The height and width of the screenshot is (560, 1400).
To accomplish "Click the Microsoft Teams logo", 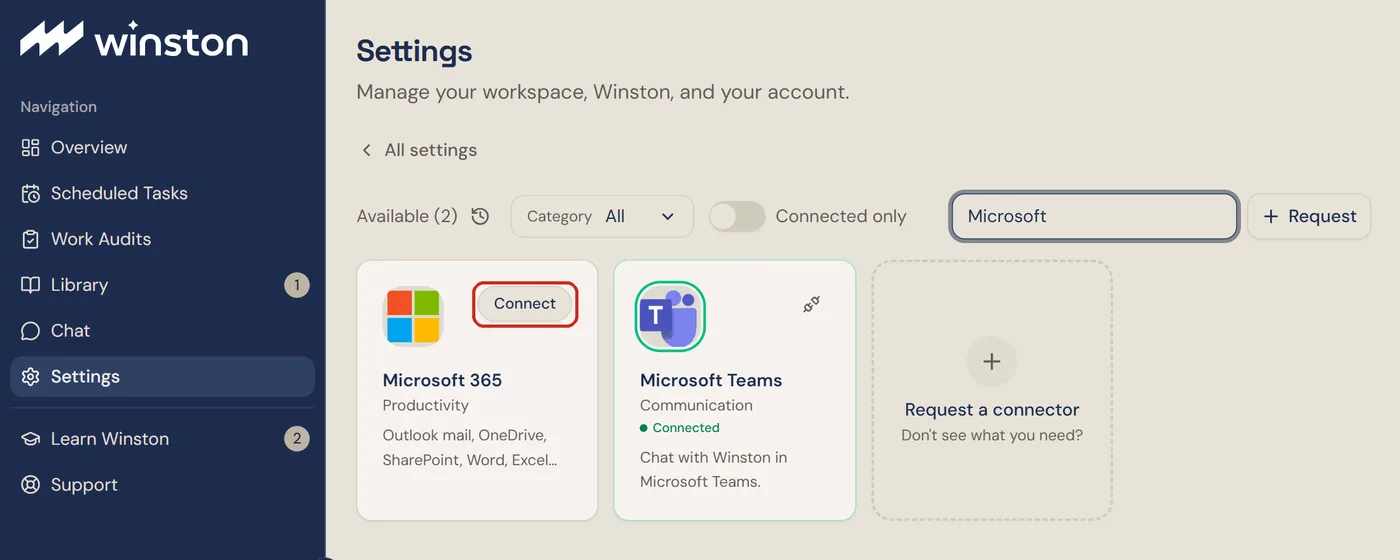I will point(670,316).
